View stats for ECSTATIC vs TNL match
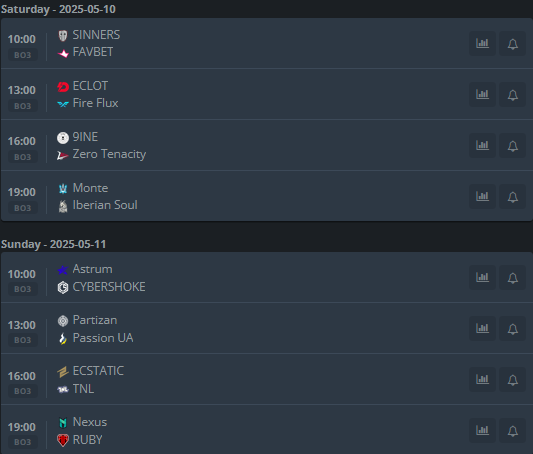Viewport: 533px width, 454px height. 482,380
